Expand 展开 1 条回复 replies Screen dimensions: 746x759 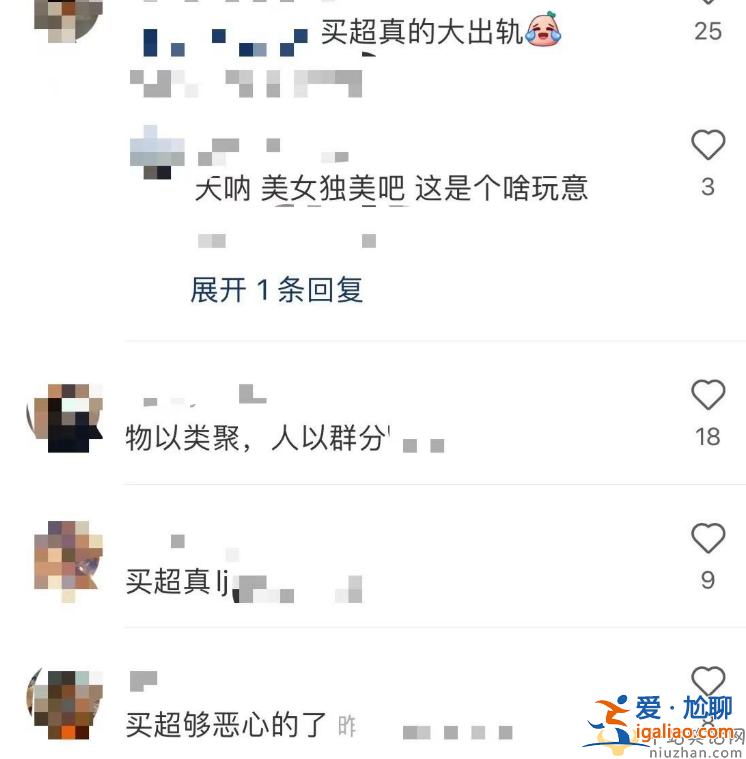tap(276, 290)
